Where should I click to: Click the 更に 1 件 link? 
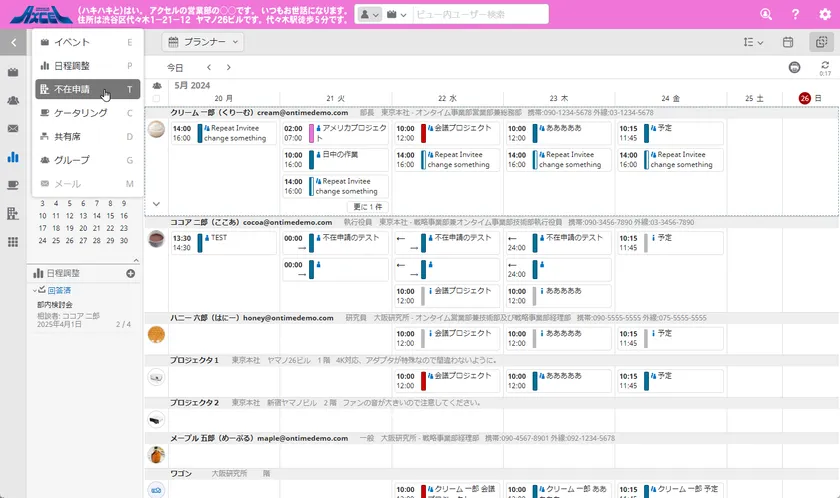click(x=368, y=206)
